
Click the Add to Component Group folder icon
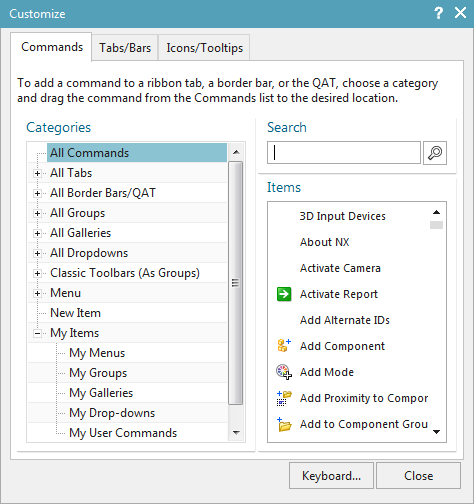coord(284,424)
